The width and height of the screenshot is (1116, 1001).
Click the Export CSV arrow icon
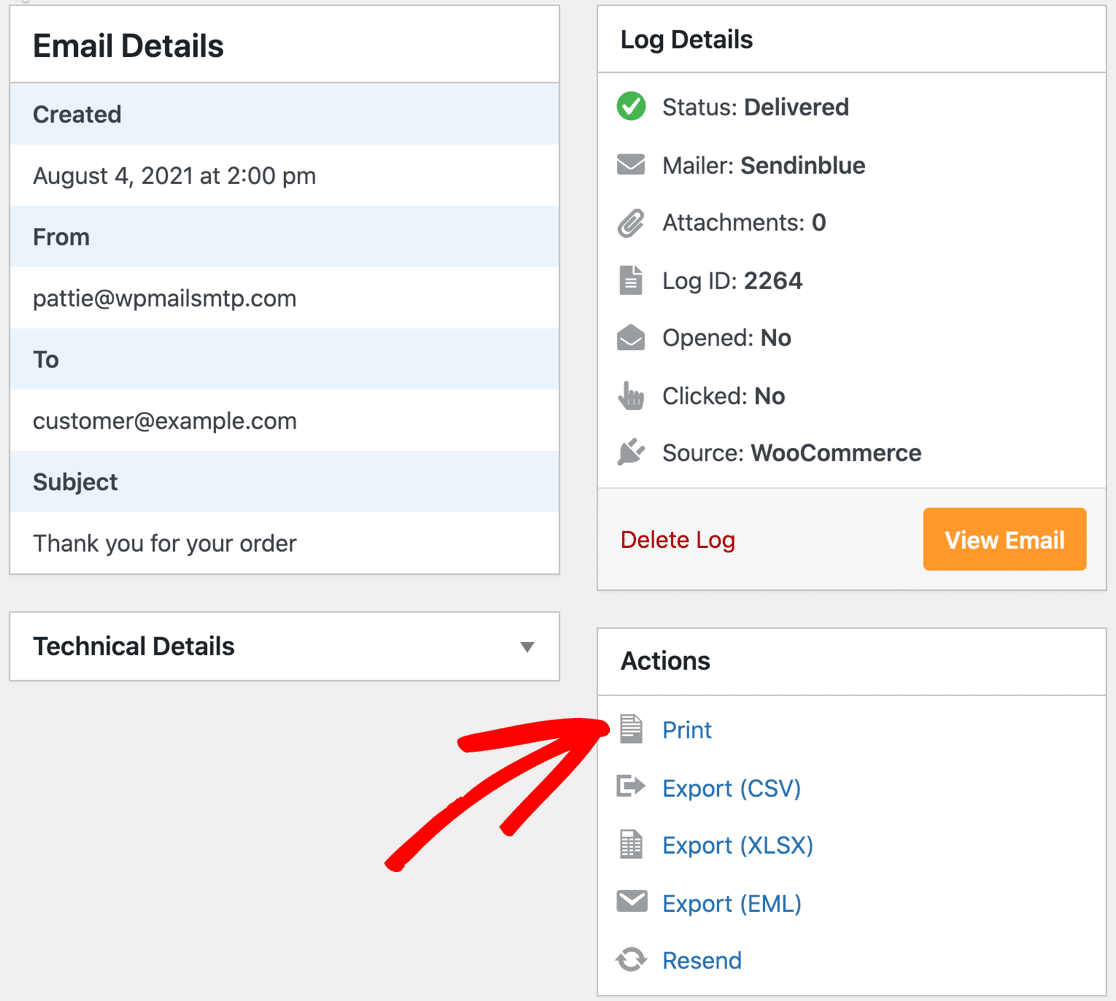[631, 787]
